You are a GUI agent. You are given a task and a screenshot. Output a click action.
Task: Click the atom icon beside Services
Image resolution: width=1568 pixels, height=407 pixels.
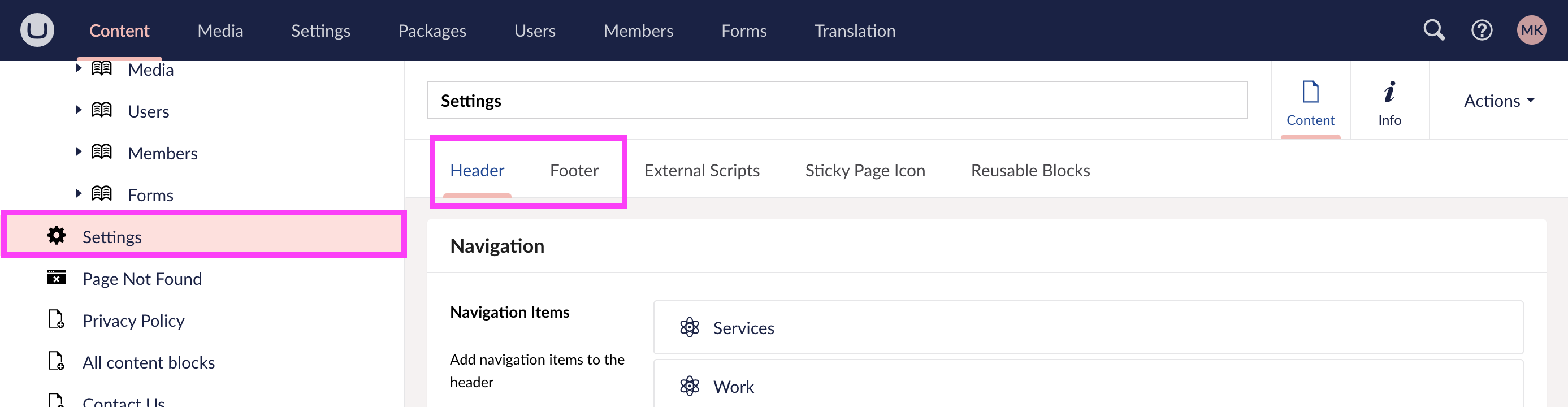click(x=690, y=328)
